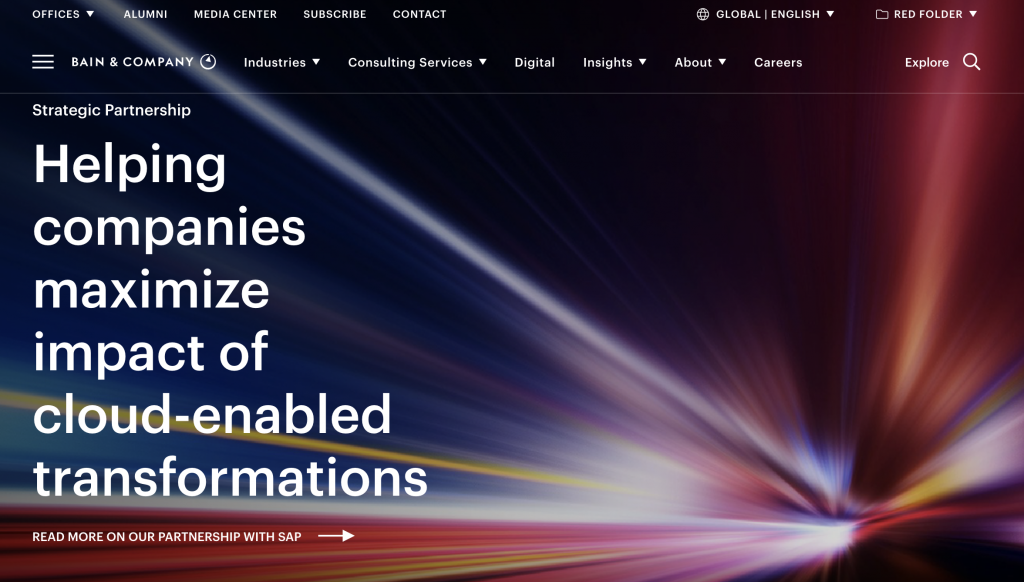Image resolution: width=1024 pixels, height=582 pixels.
Task: Expand the Insights menu
Action: [614, 62]
